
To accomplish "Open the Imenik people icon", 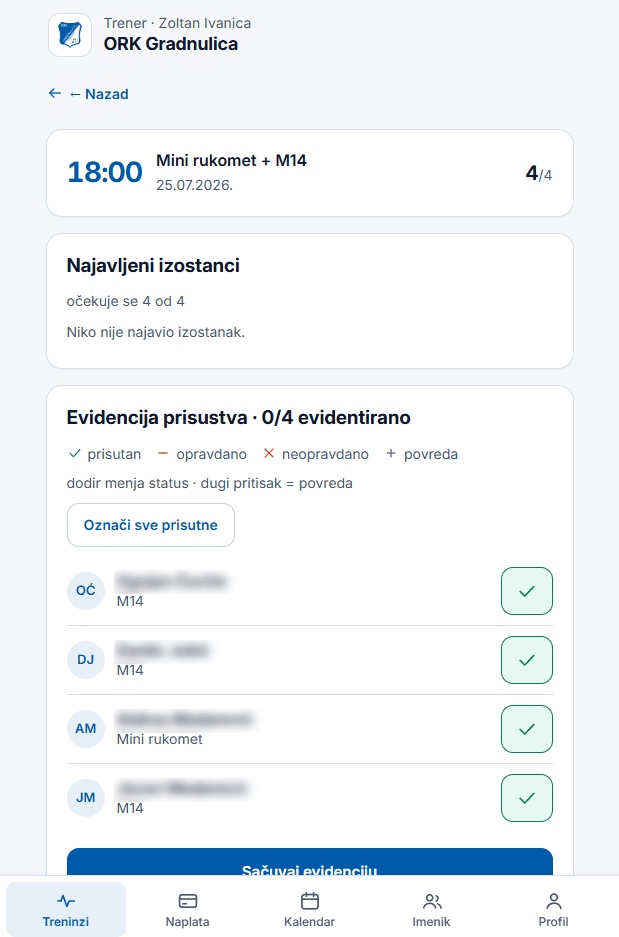I will [431, 901].
